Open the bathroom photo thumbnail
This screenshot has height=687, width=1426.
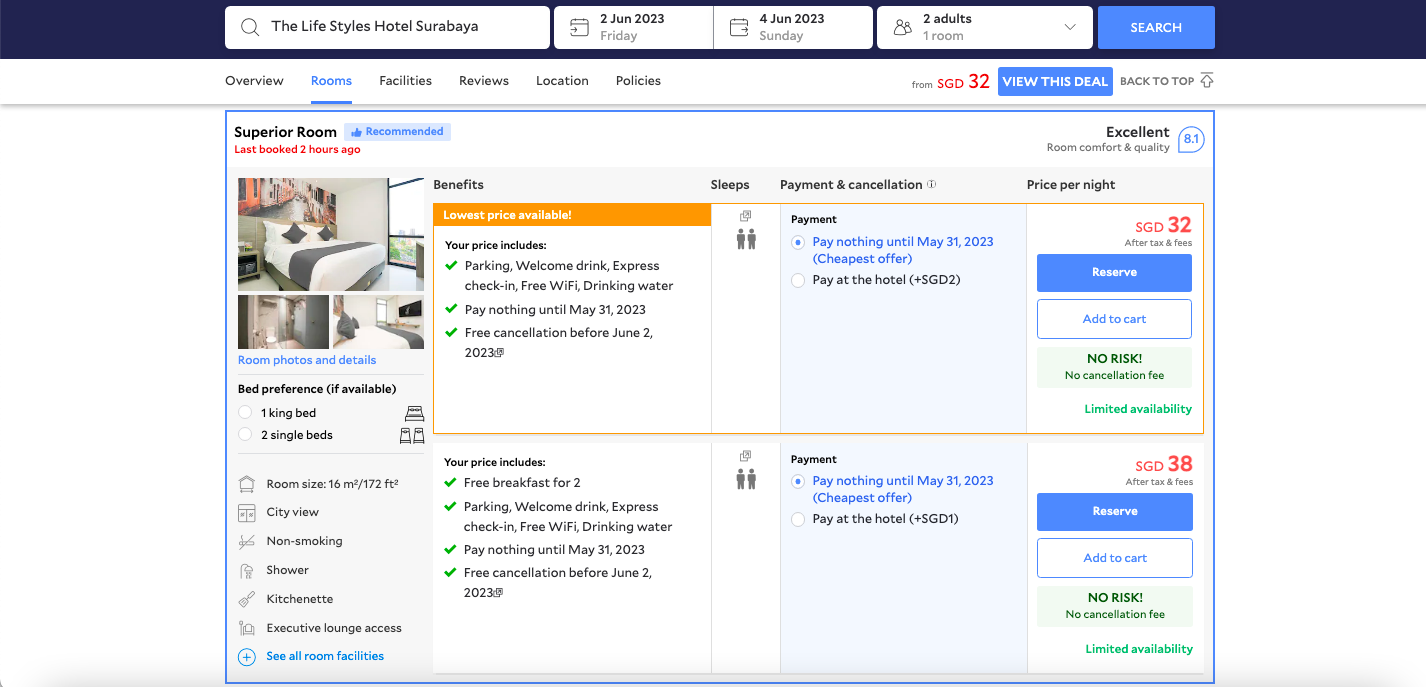[x=283, y=322]
